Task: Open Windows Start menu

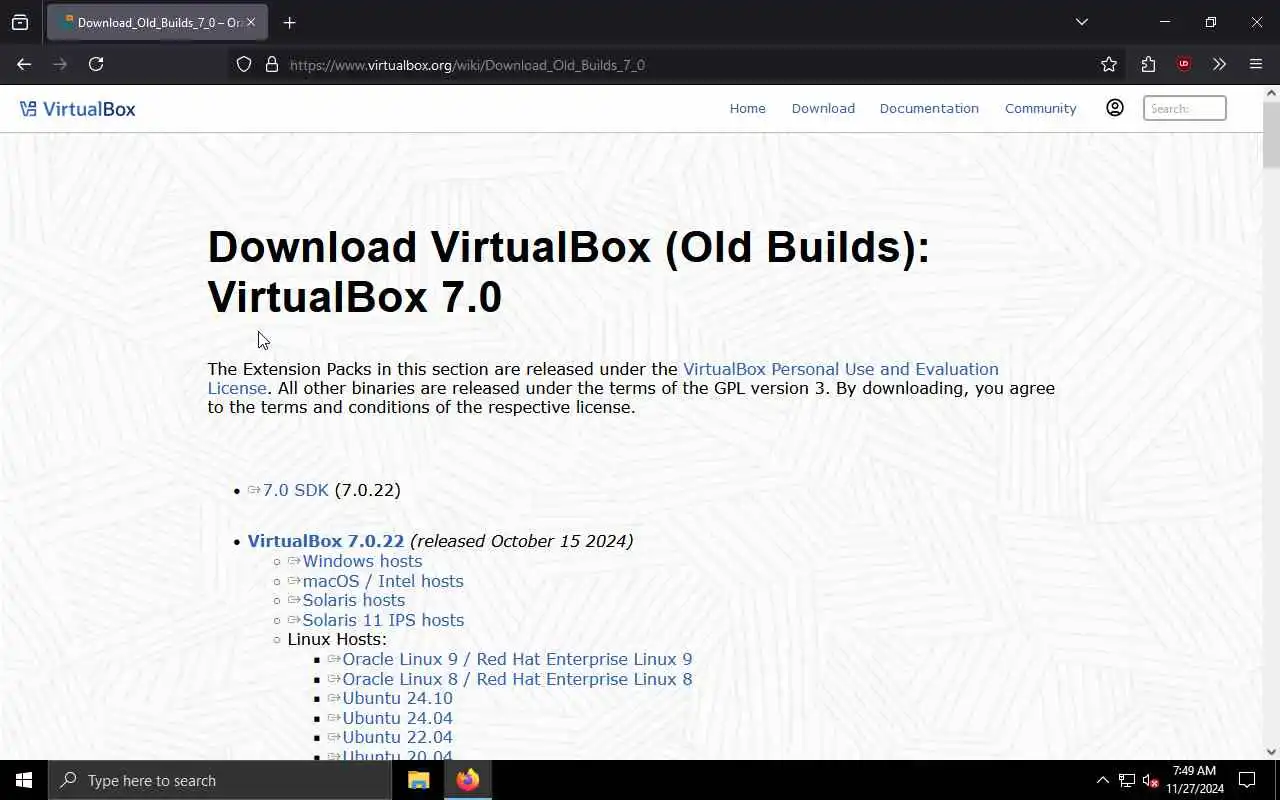Action: [x=24, y=780]
